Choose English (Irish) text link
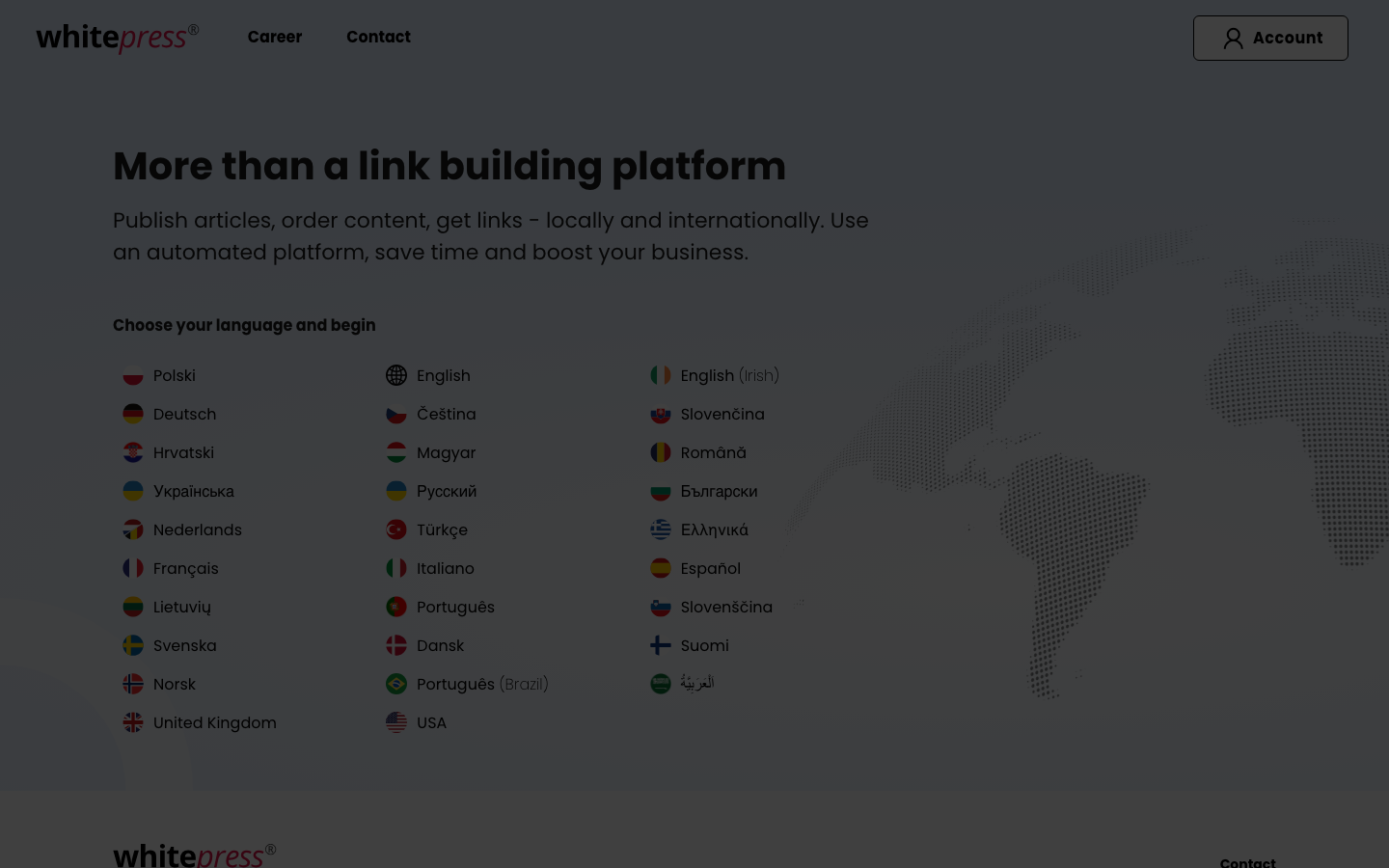 tap(730, 375)
